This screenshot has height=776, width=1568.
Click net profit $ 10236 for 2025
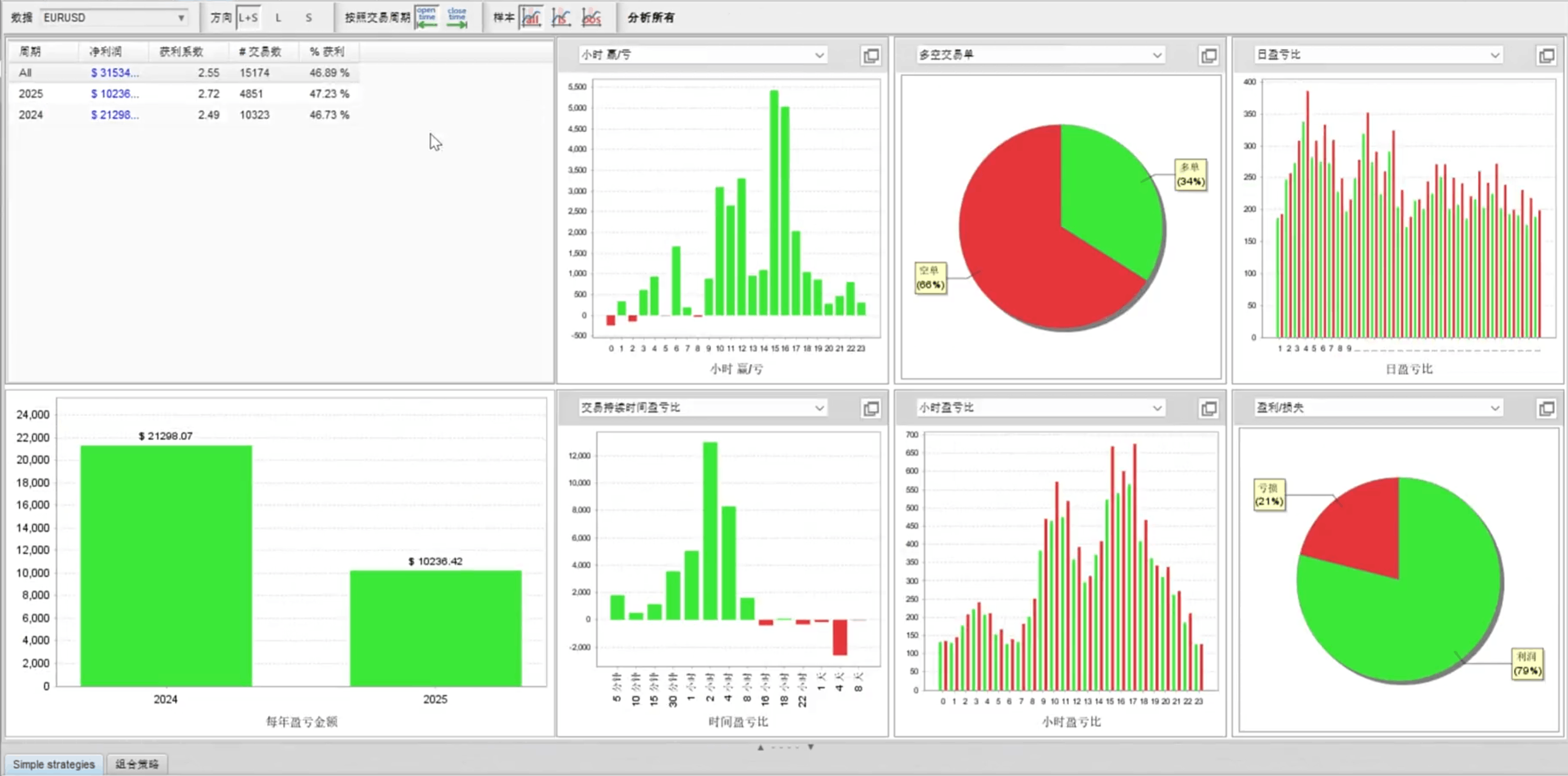115,94
